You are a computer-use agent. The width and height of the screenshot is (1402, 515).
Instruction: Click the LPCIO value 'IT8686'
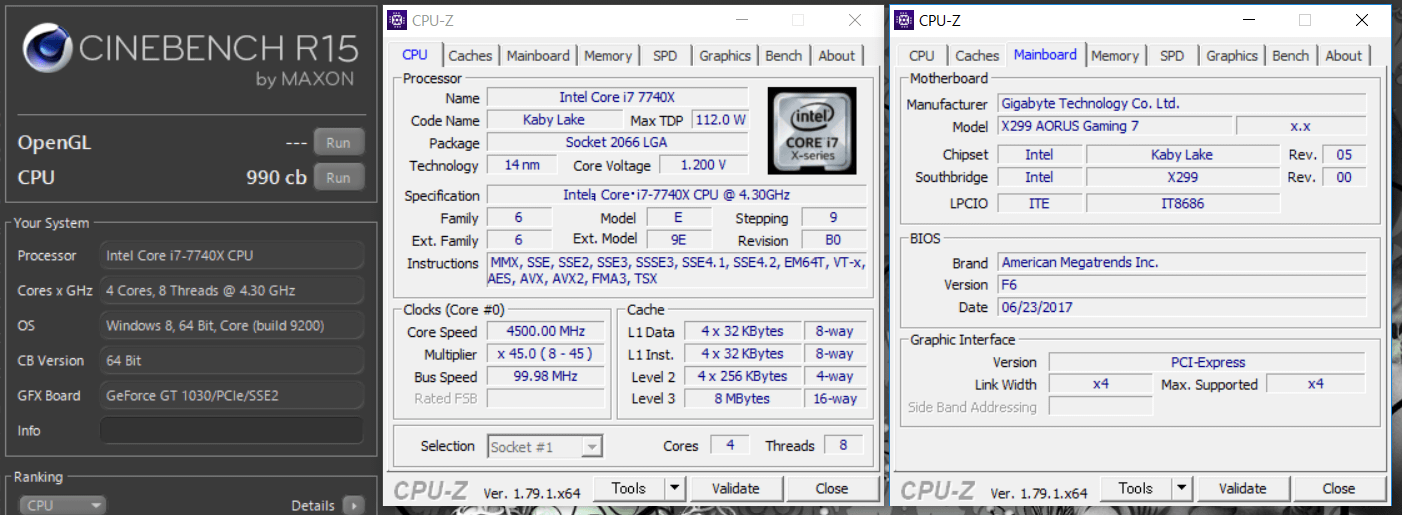[x=1183, y=203]
